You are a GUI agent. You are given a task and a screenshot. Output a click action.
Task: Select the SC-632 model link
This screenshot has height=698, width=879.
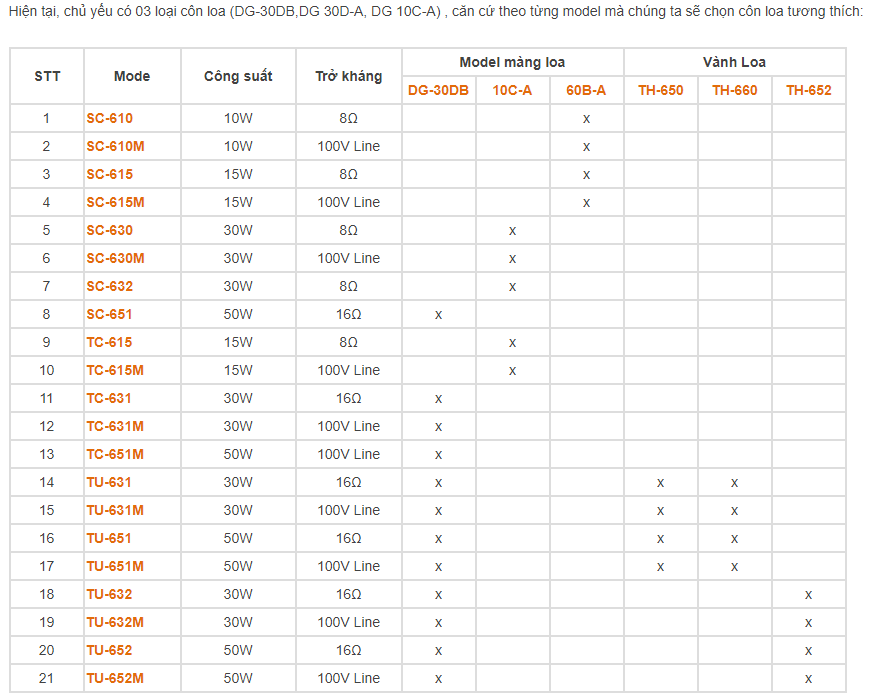click(x=109, y=286)
